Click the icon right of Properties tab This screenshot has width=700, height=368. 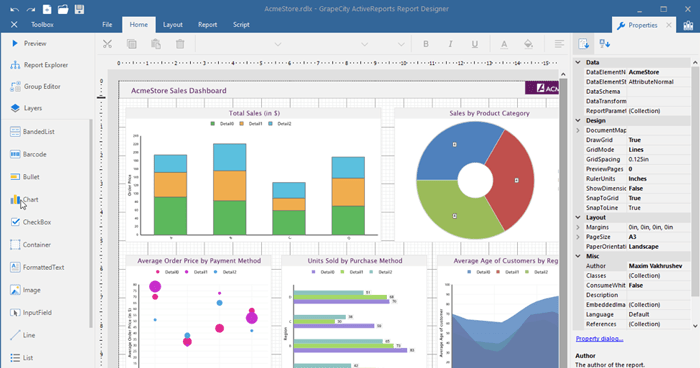688,25
